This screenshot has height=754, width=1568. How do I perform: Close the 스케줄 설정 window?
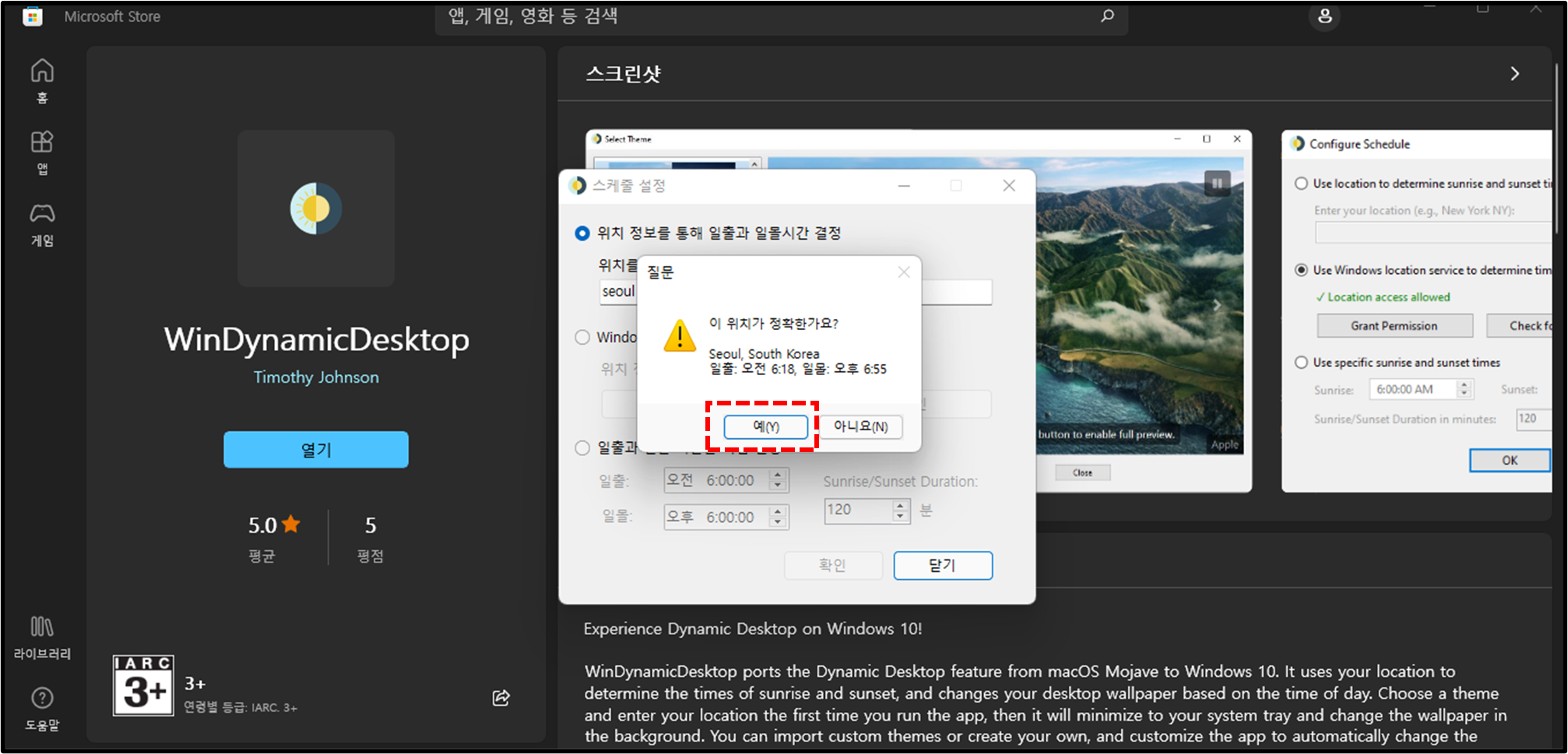[1009, 185]
